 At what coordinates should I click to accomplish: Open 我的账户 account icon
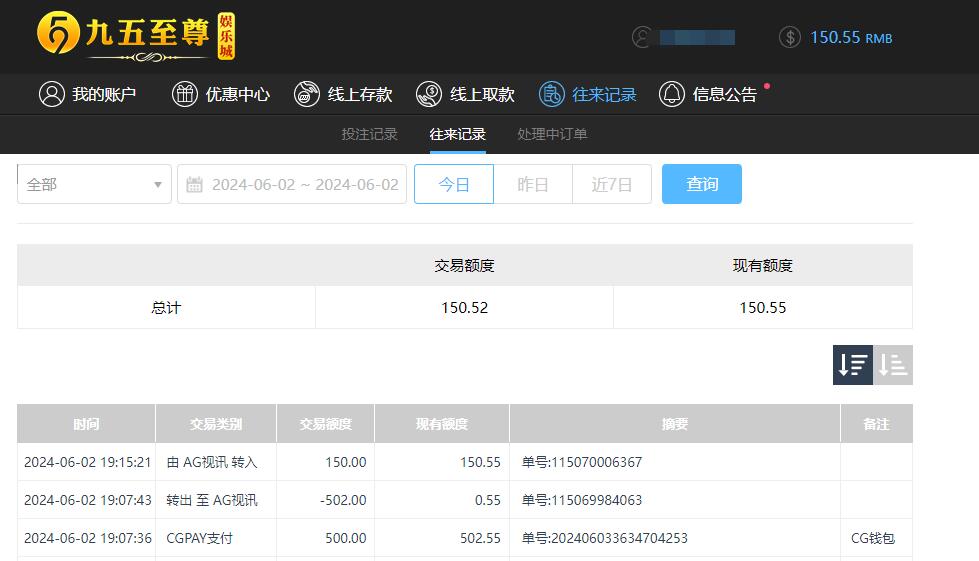51,94
